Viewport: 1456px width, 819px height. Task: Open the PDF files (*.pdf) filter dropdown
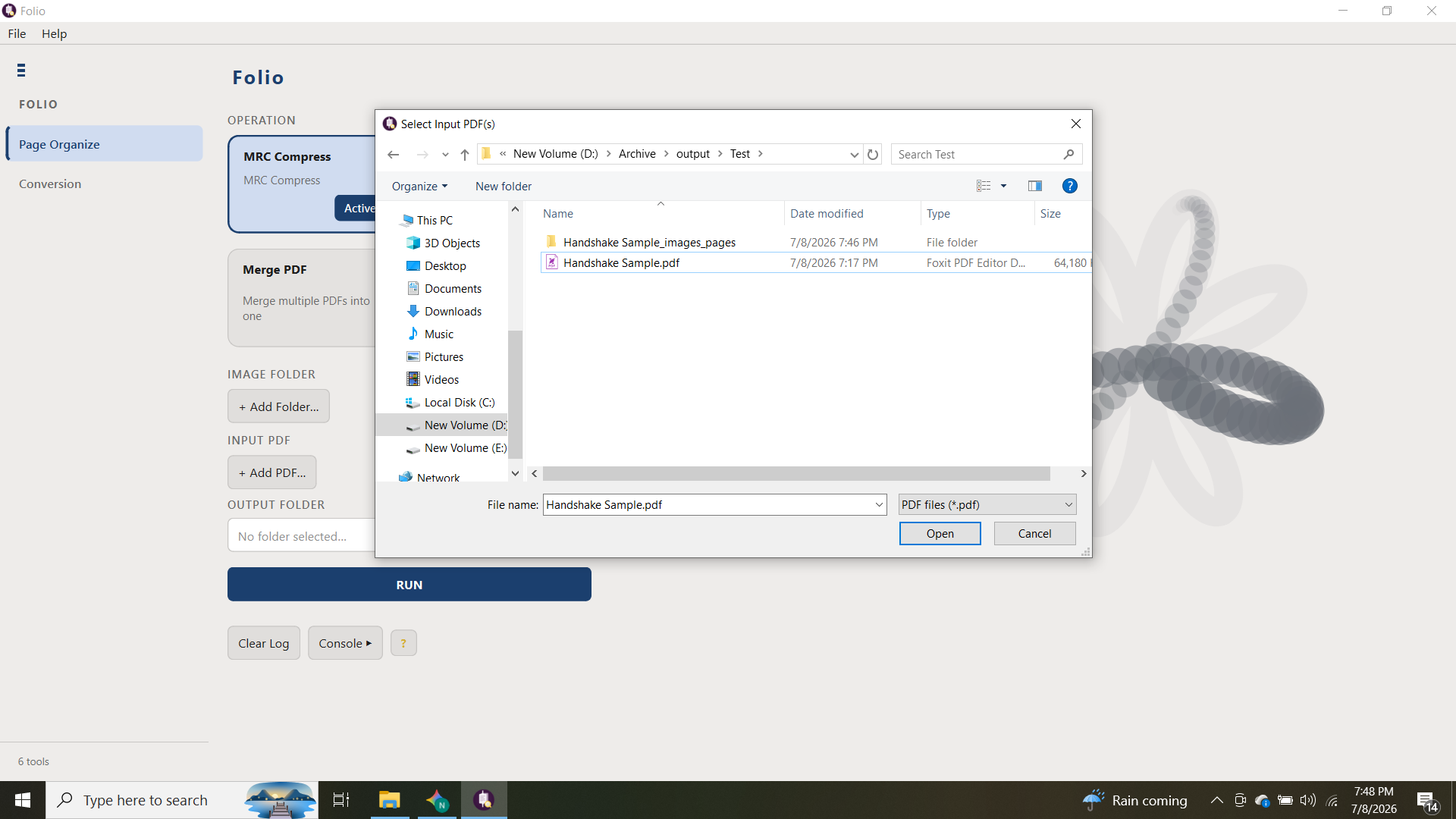[x=987, y=504]
